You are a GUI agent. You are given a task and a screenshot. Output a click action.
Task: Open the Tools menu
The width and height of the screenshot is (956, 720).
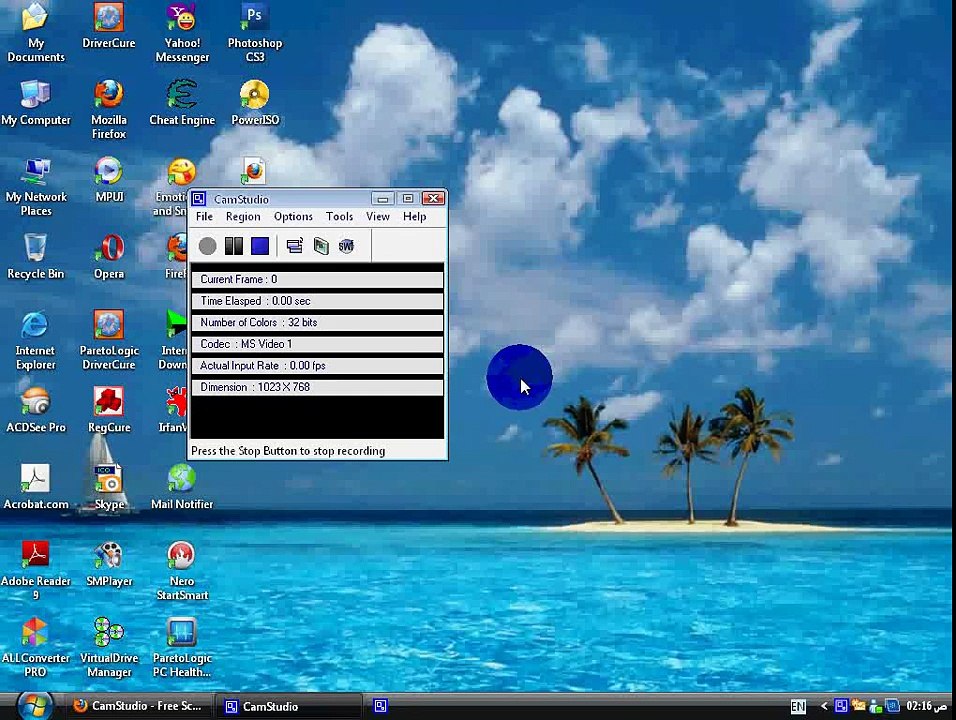(339, 216)
